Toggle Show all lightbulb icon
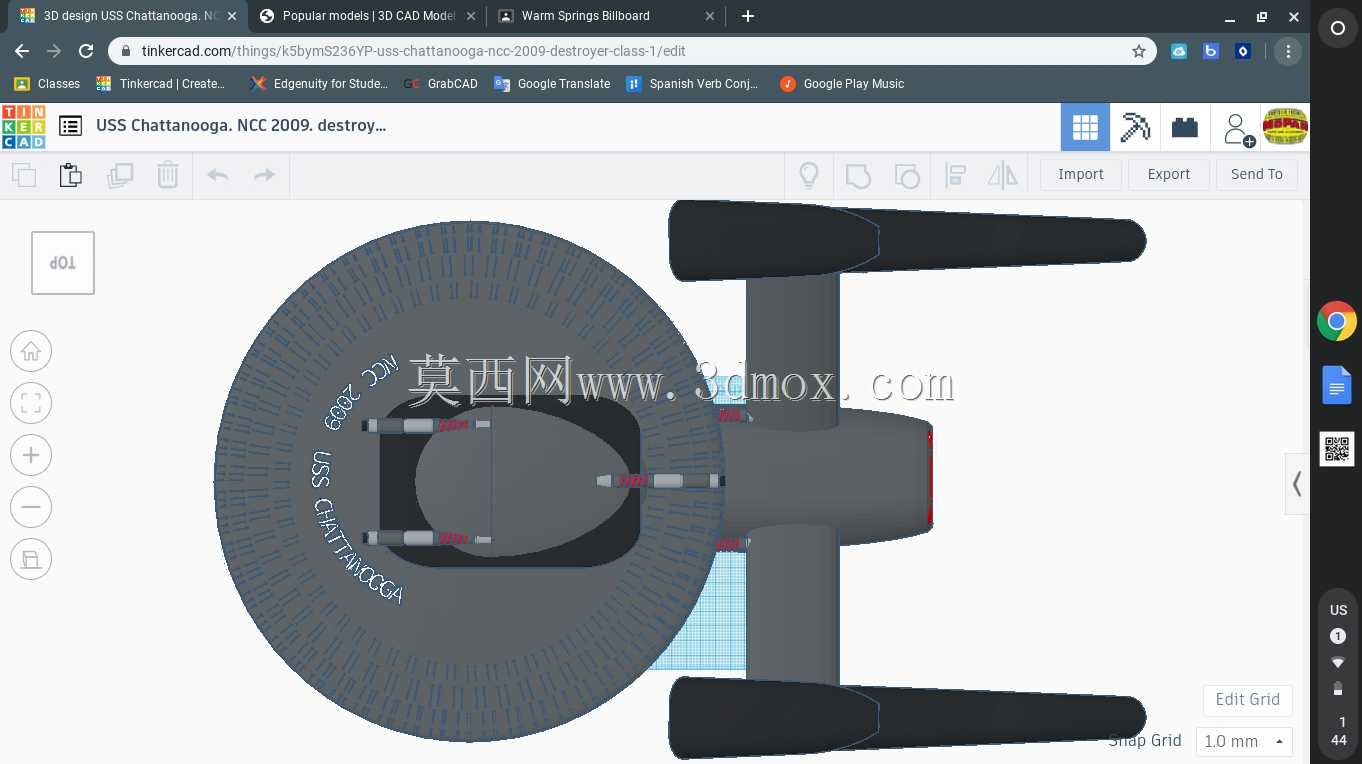This screenshot has height=764, width=1362. [809, 175]
